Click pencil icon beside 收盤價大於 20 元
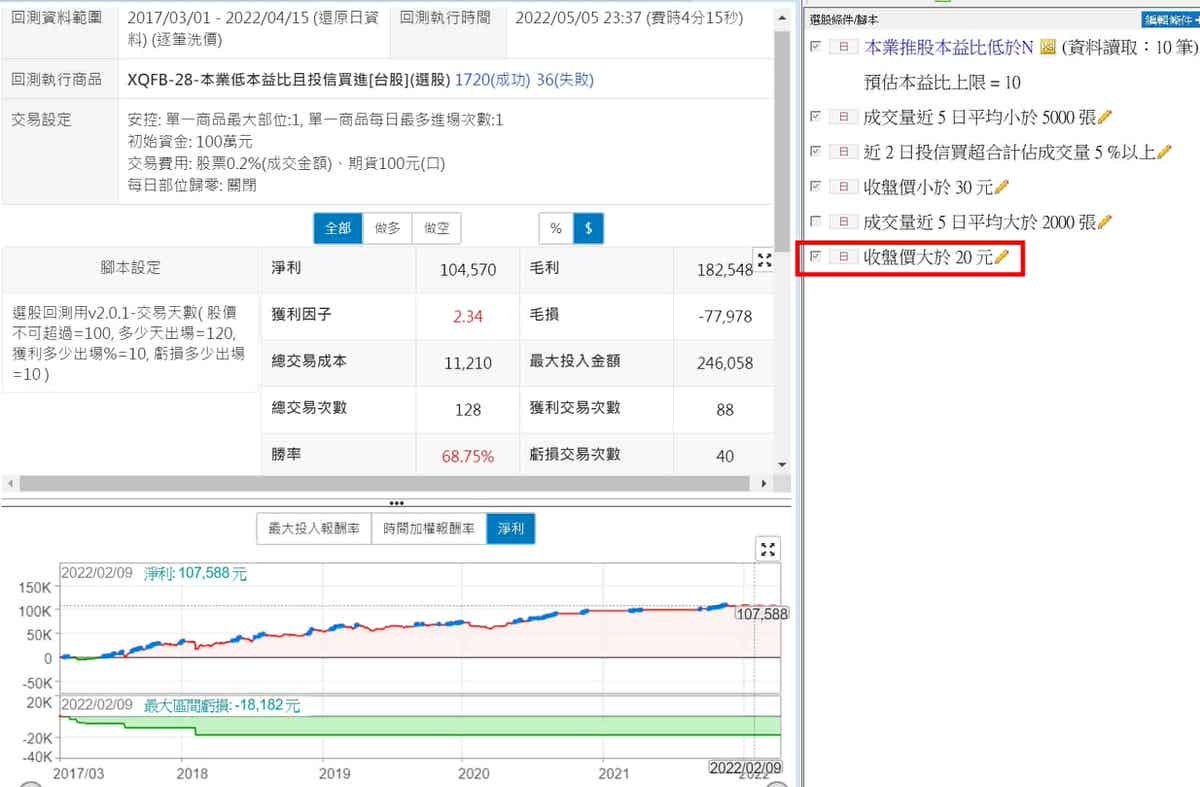Screen dimensions: 1200x787 pyautogui.click(x=1002, y=258)
